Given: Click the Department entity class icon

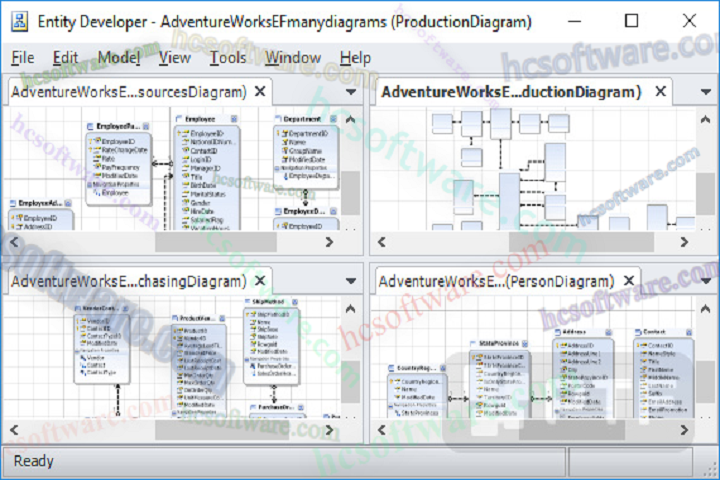Looking at the screenshot, I should pos(278,119).
